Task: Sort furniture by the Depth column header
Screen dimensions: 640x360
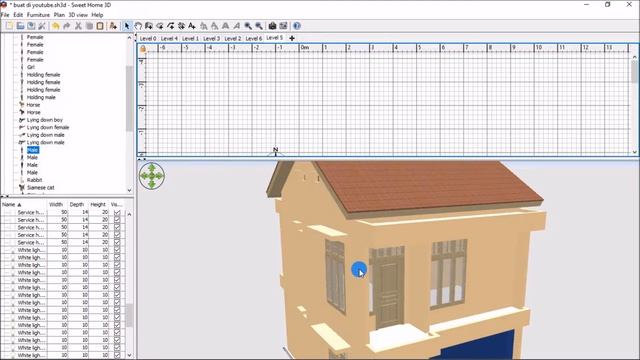Action: pyautogui.click(x=77, y=204)
